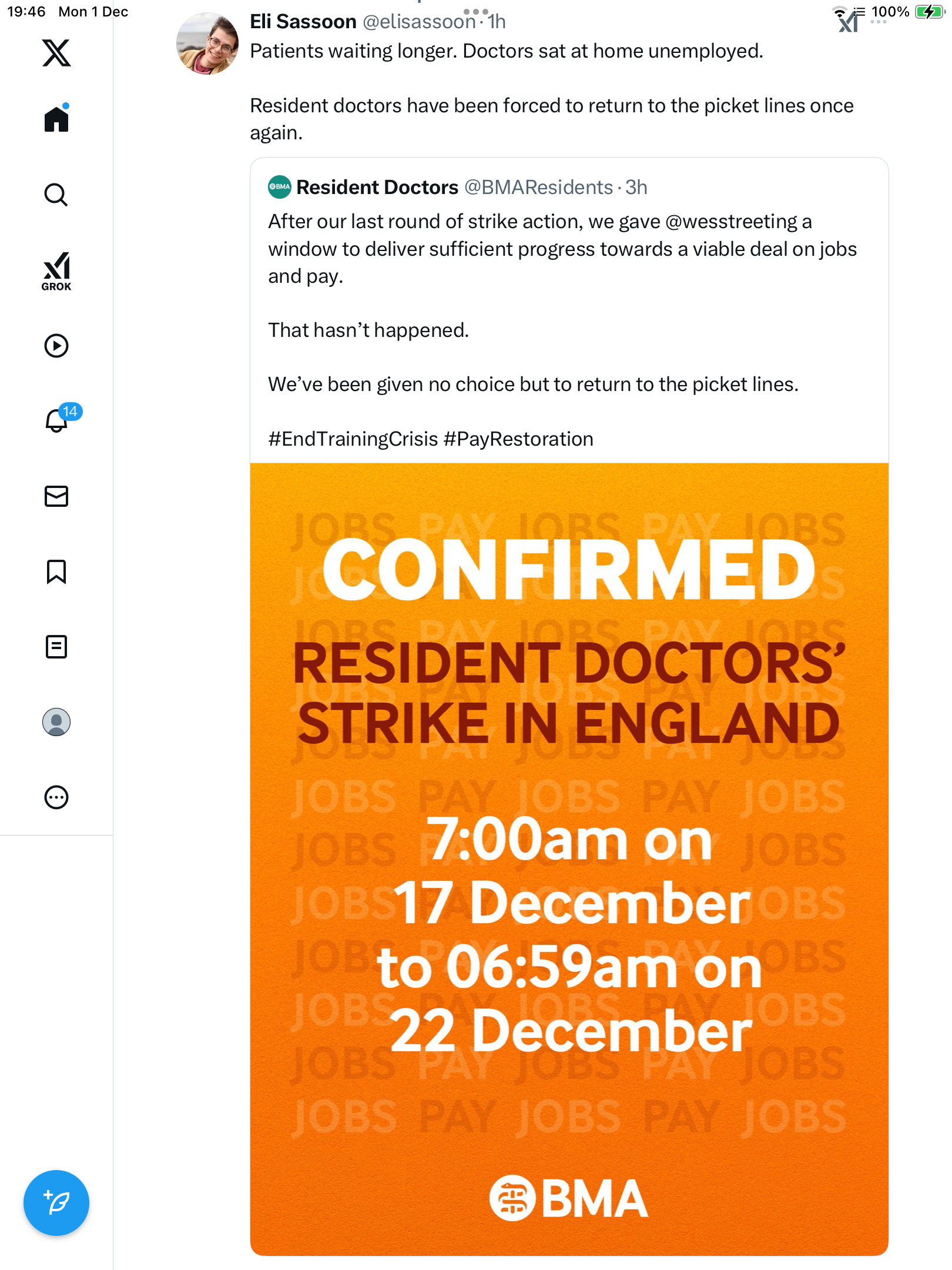
Task: Open the #PayRestoration hashtag
Action: (518, 439)
